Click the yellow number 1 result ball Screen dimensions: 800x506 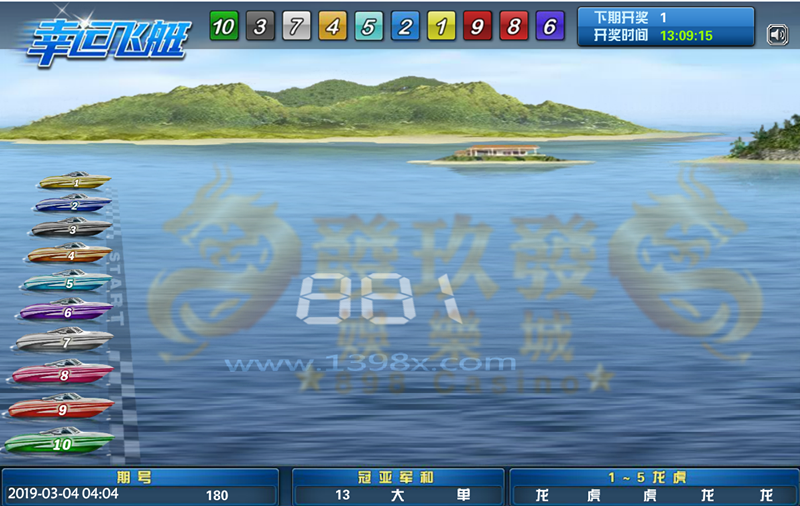441,26
